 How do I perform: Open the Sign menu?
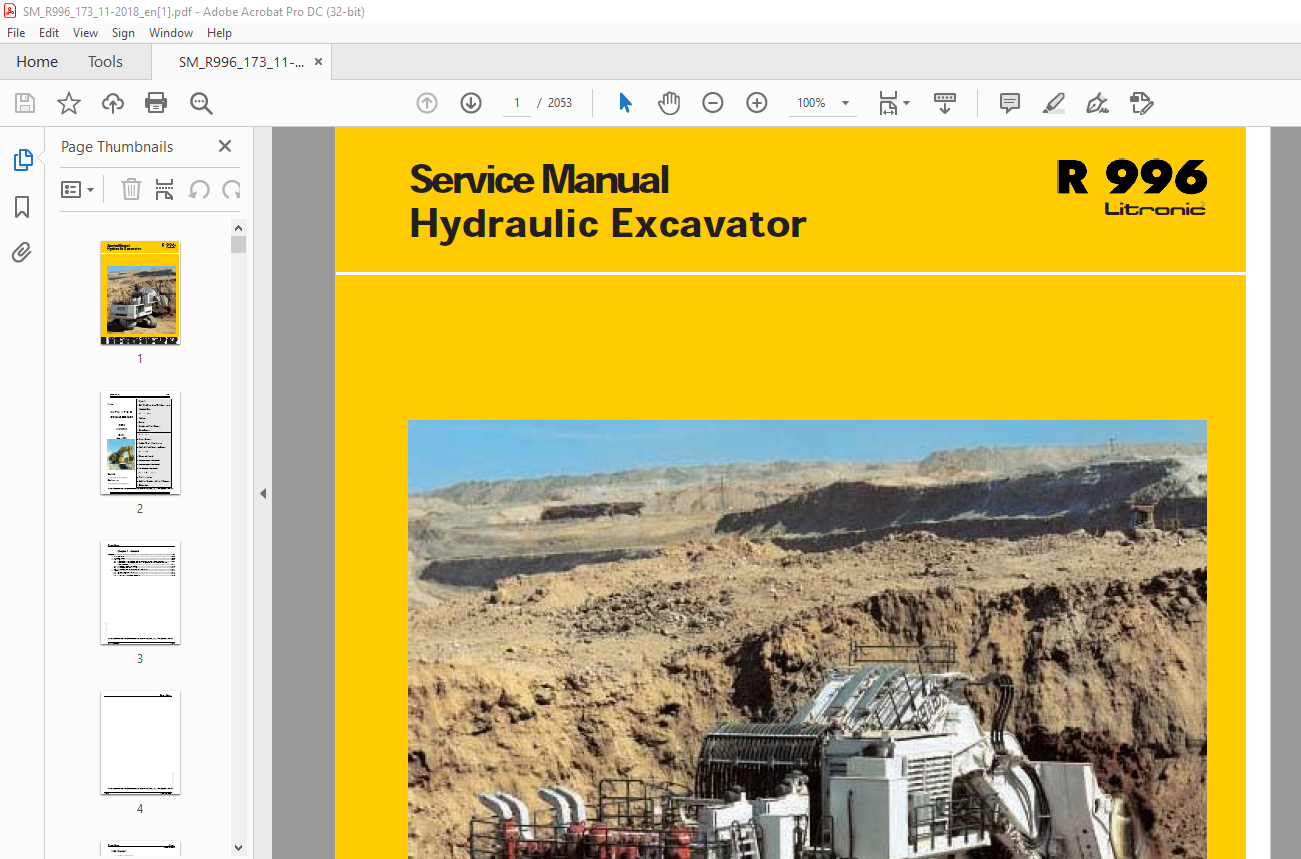pos(123,33)
